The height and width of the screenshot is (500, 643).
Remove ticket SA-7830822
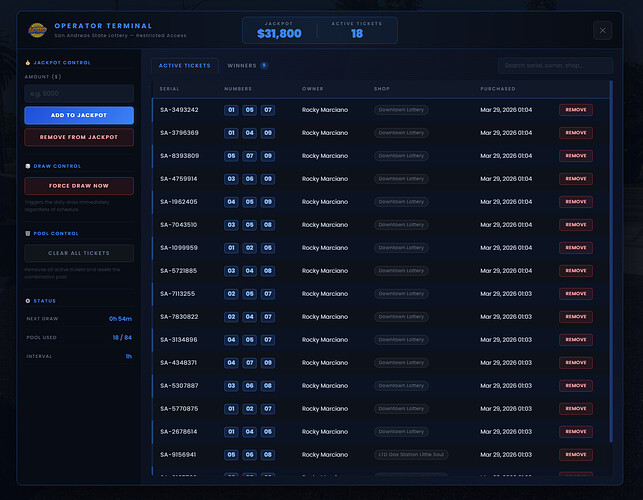[x=576, y=317]
